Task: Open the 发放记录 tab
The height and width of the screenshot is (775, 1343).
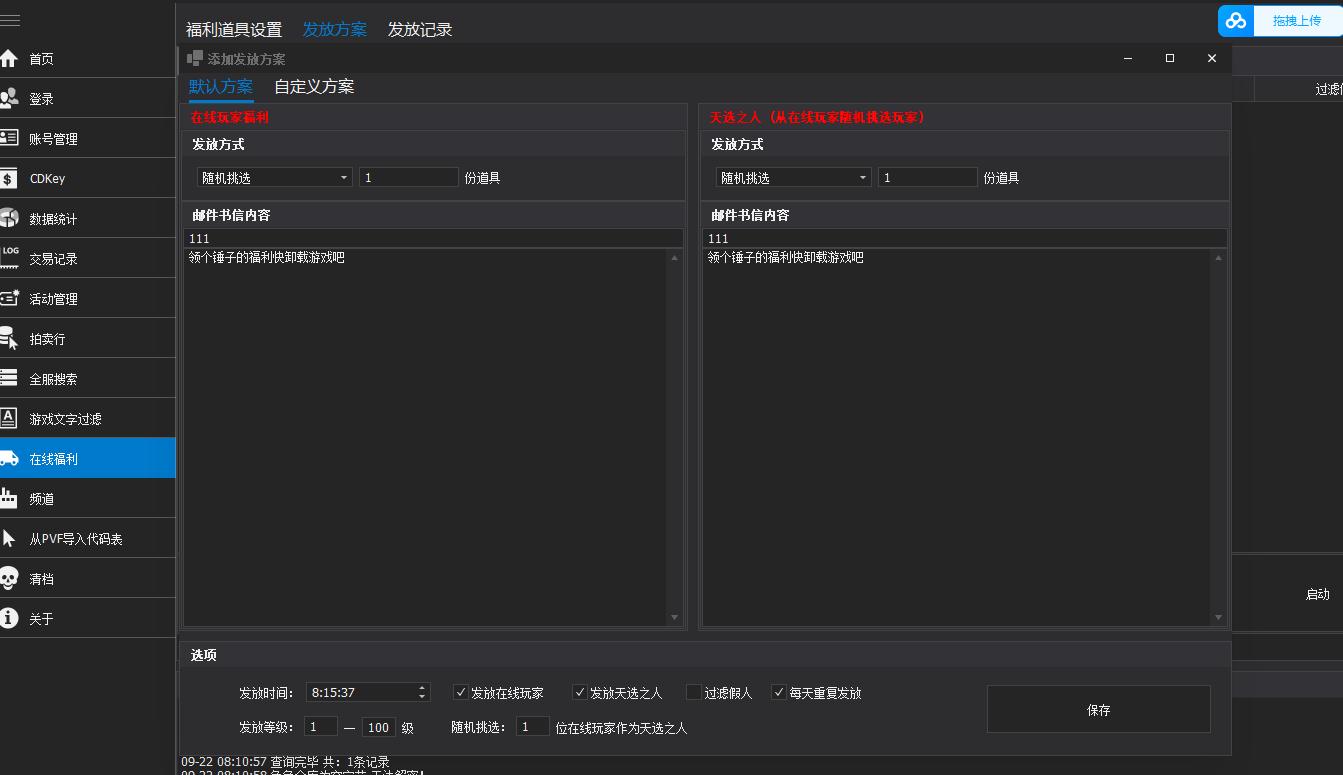Action: (420, 30)
